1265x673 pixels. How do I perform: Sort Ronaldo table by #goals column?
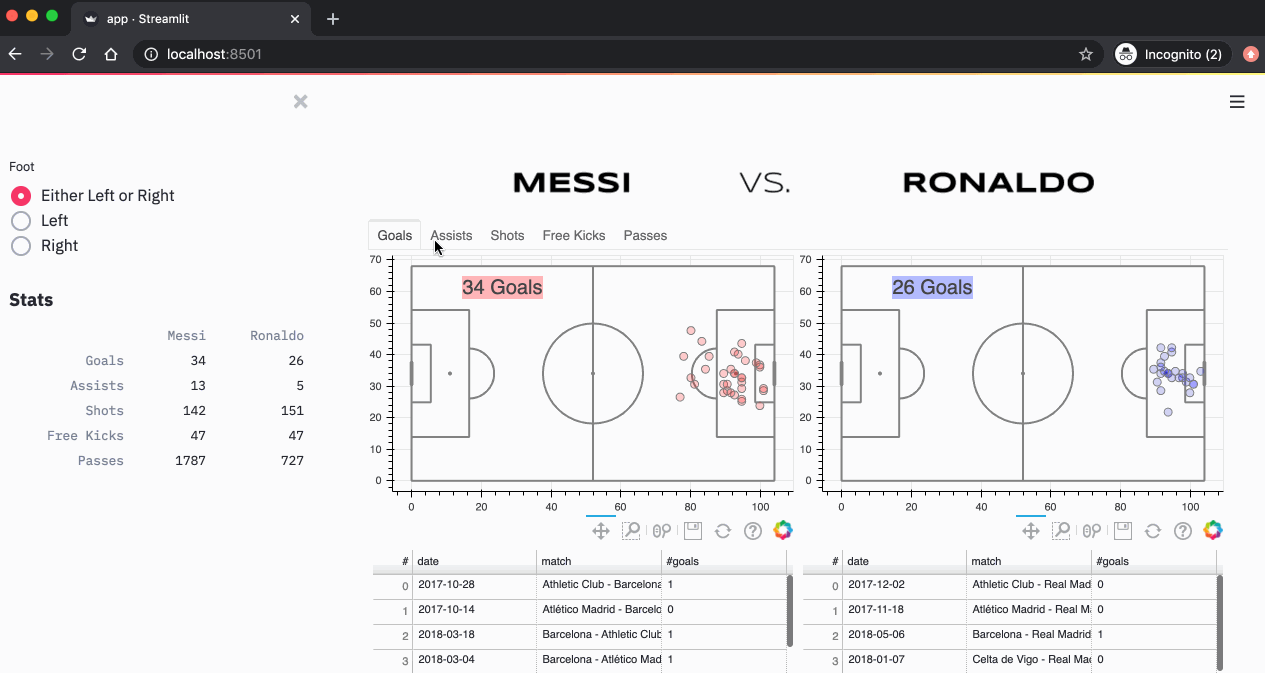tap(1153, 561)
